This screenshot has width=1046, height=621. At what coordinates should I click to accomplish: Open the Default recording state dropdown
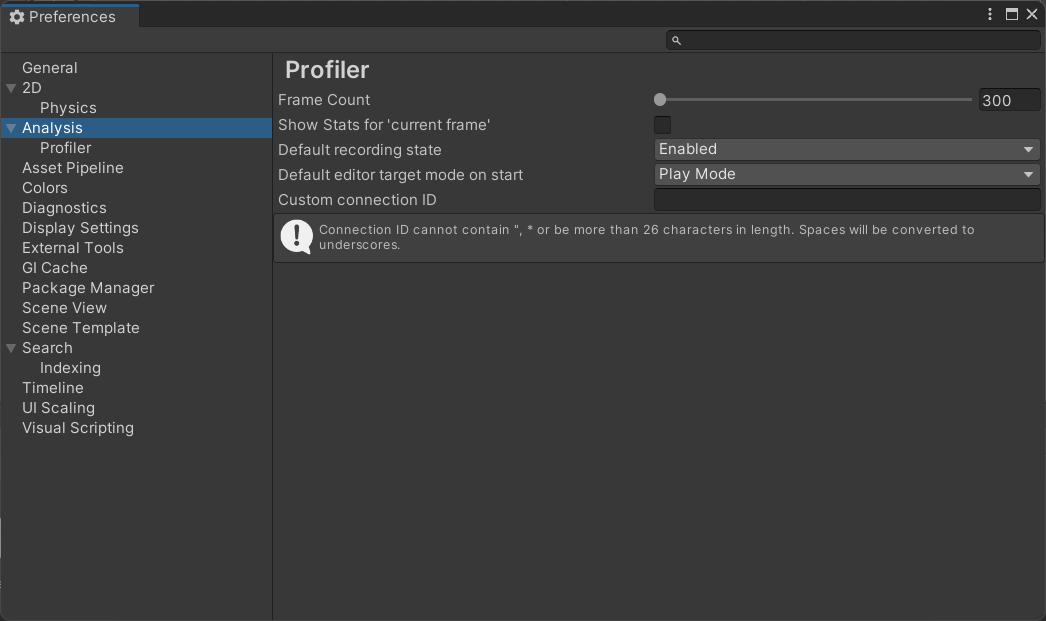pyautogui.click(x=846, y=149)
